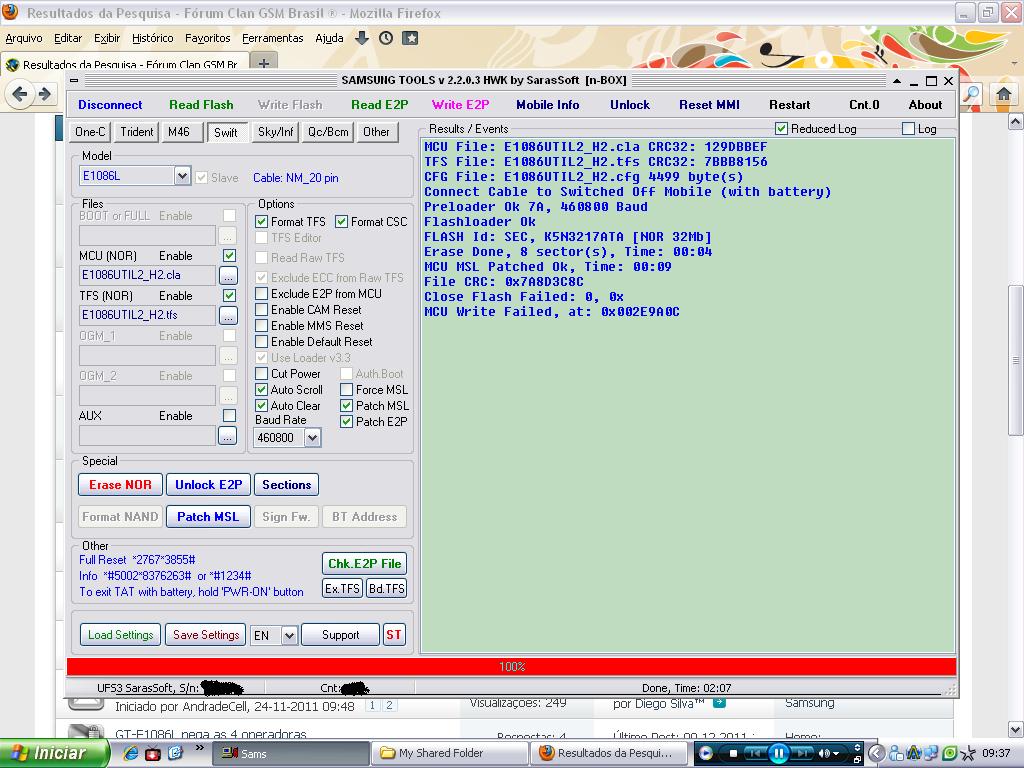Screen dimensions: 1024x768
Task: Roll up the Samsung Tools window with the up-arrow icon
Action: [897, 81]
